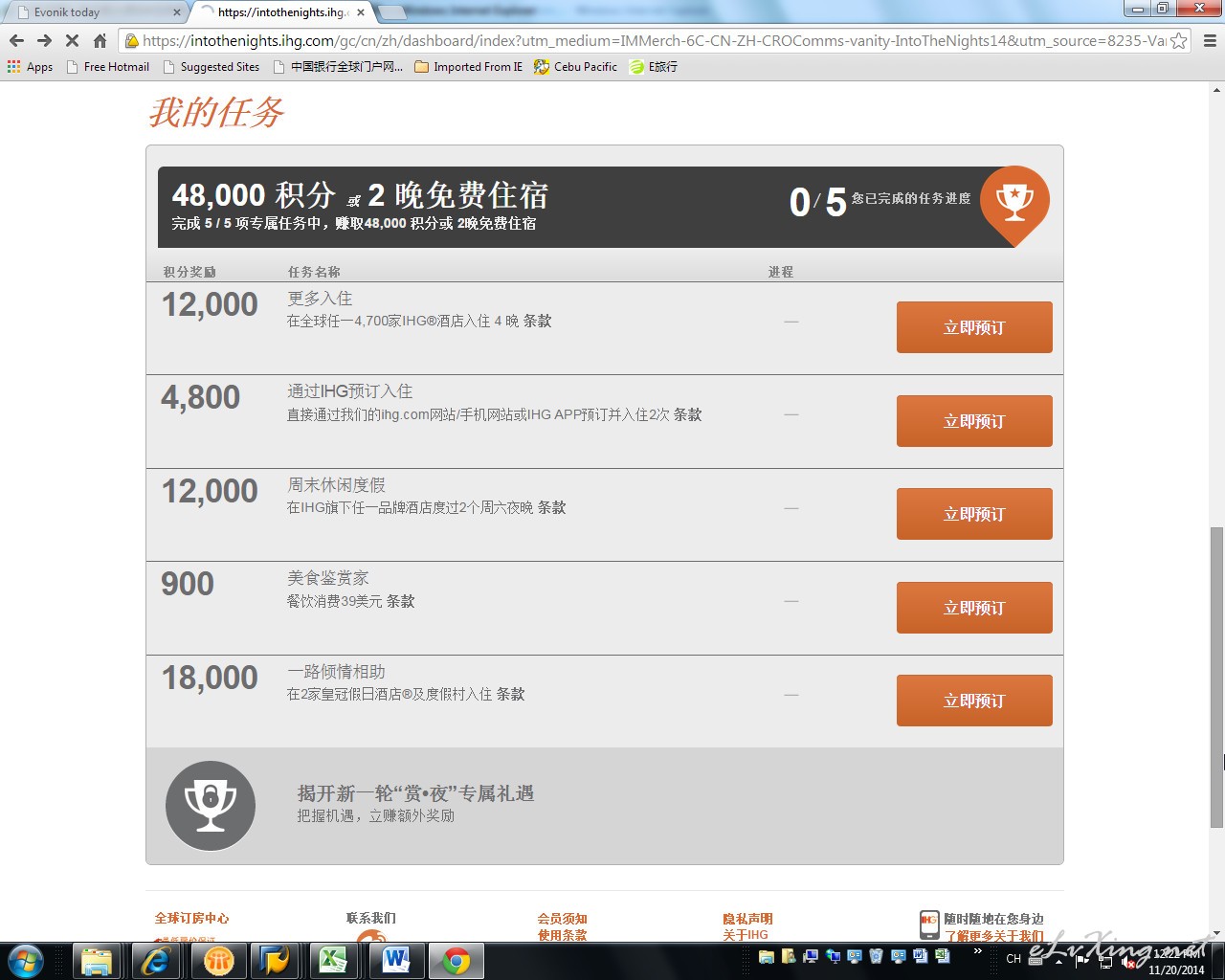Open the 全球订房中心 footer link
The image size is (1225, 980).
(x=192, y=918)
